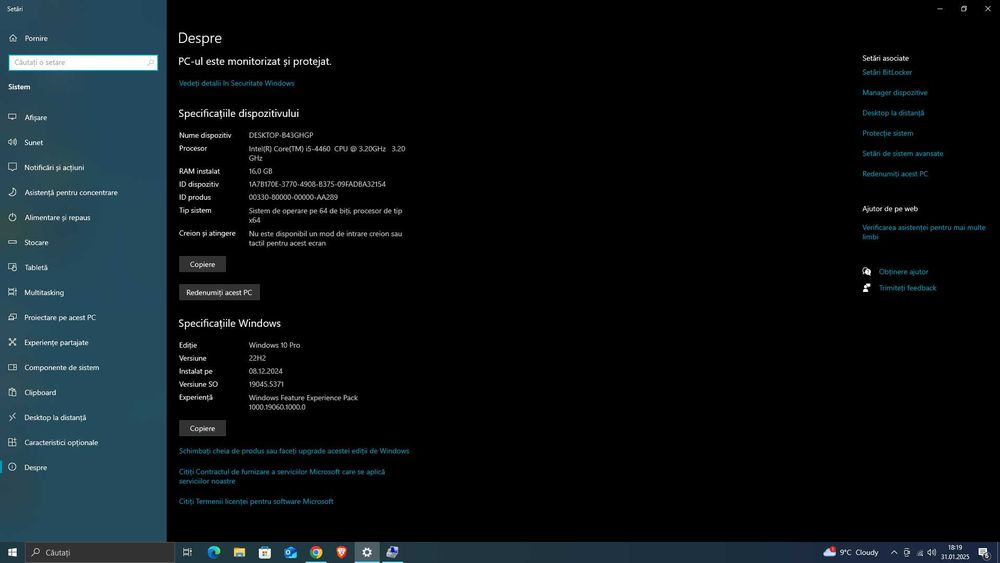Open File Explorer from taskbar

point(239,552)
